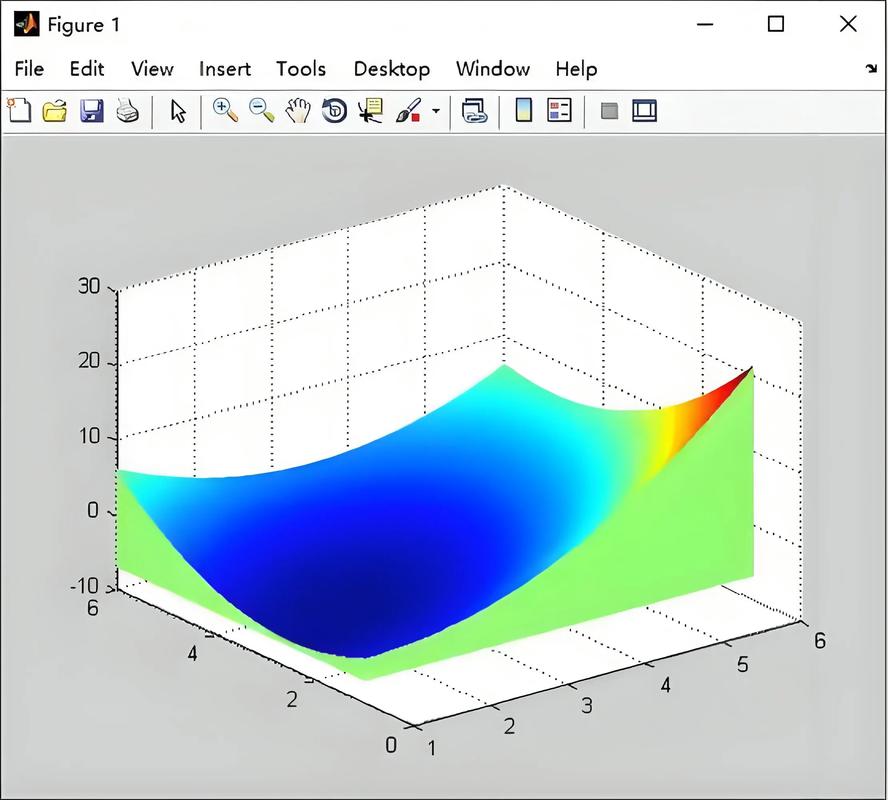Toggle the Edit Plot arrow pointer
The image size is (888, 800).
178,111
